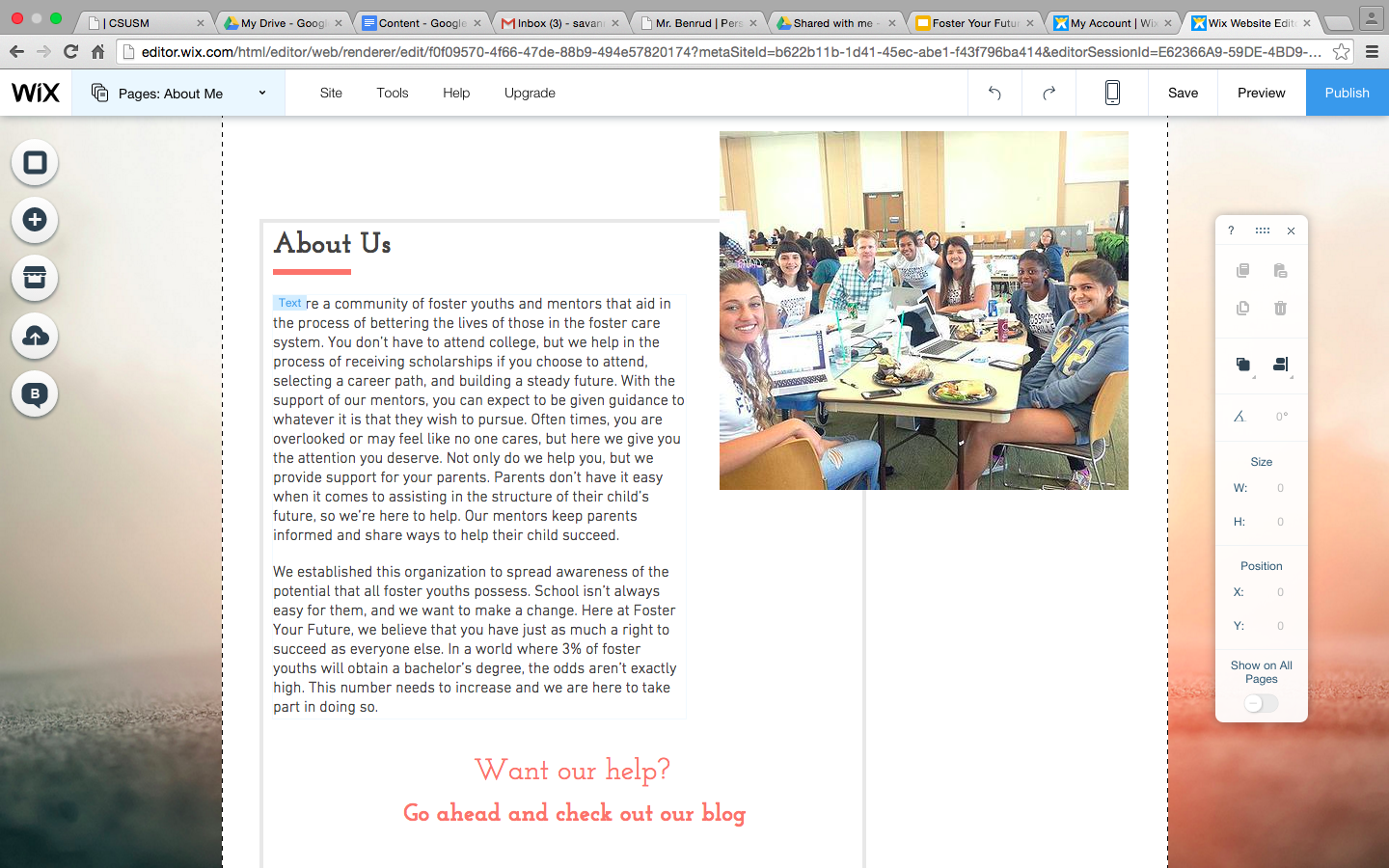Click the Y position field
The width and height of the screenshot is (1389, 868).
point(1280,626)
